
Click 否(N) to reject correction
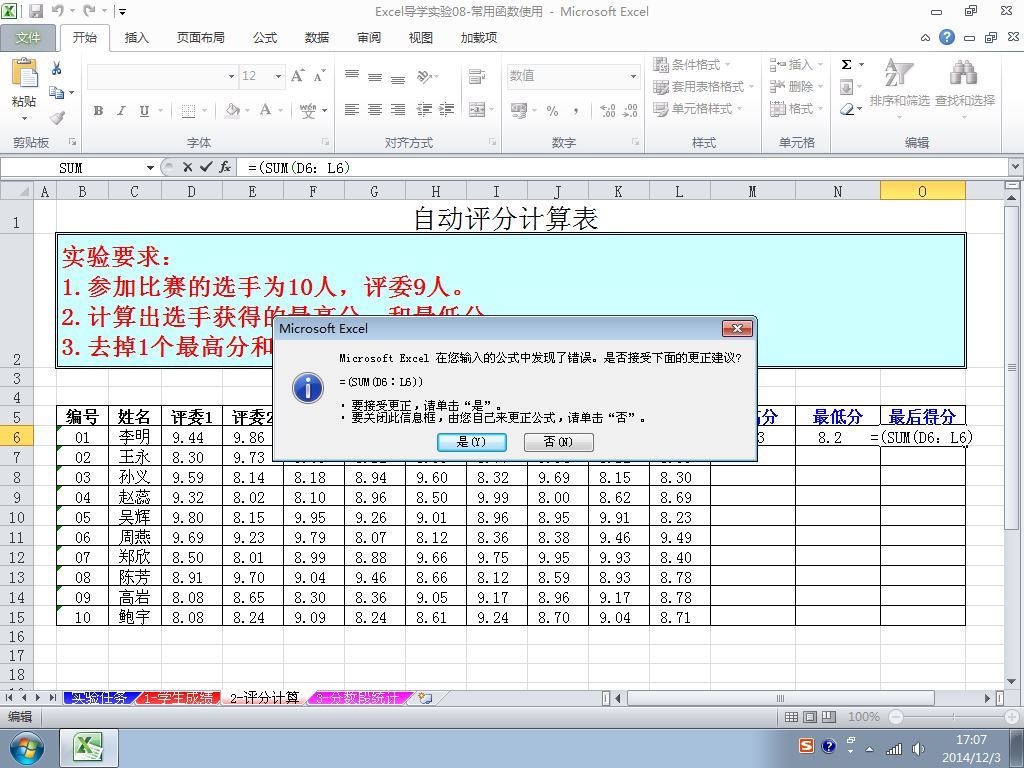pyautogui.click(x=558, y=442)
